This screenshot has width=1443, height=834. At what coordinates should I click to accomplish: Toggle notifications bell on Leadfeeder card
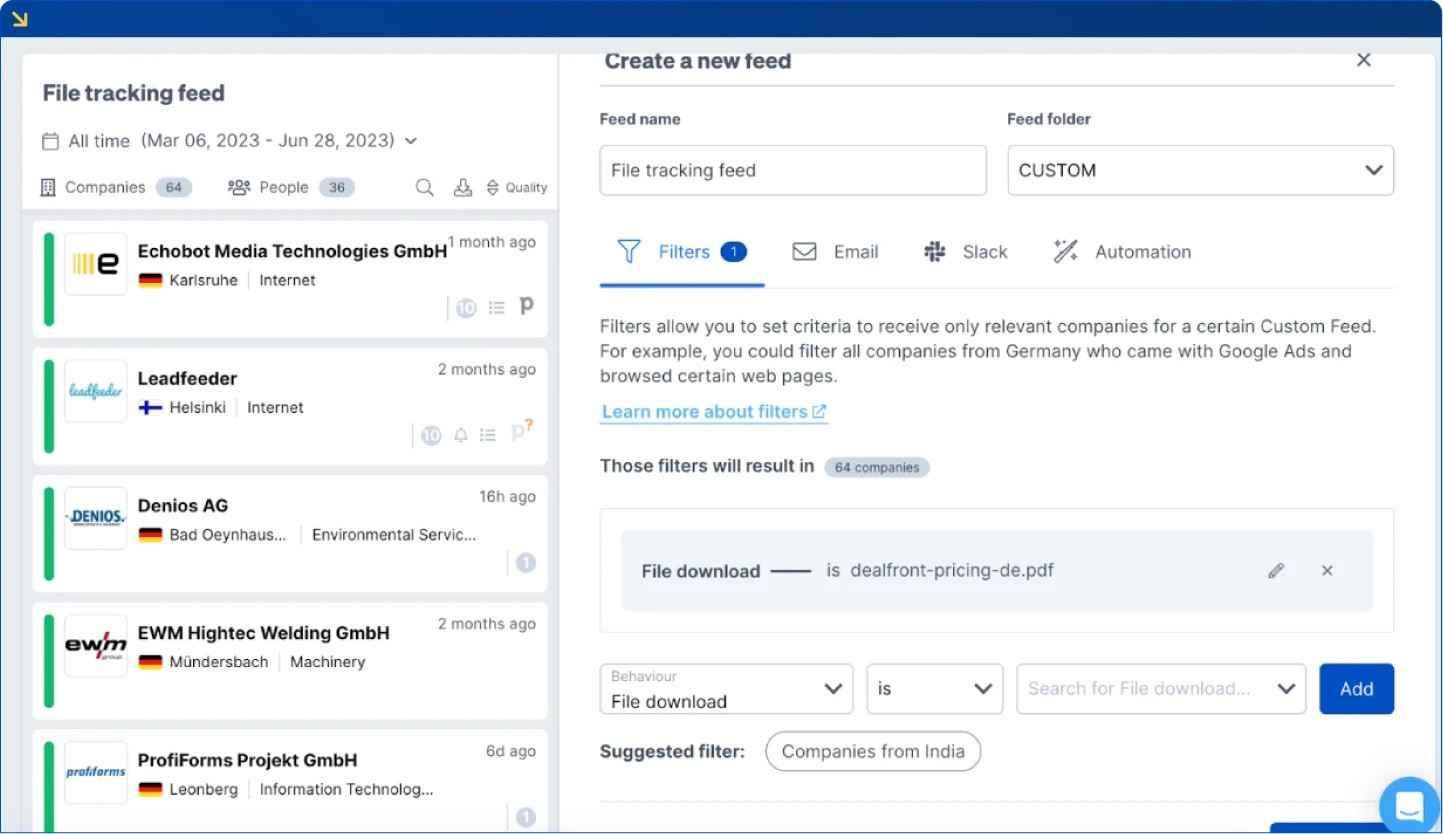[x=459, y=434]
